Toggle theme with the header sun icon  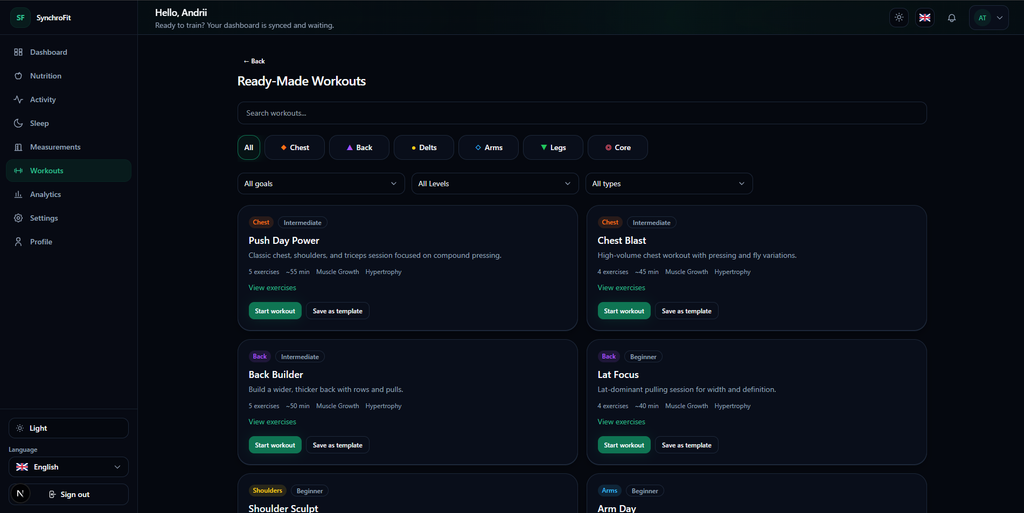(899, 18)
